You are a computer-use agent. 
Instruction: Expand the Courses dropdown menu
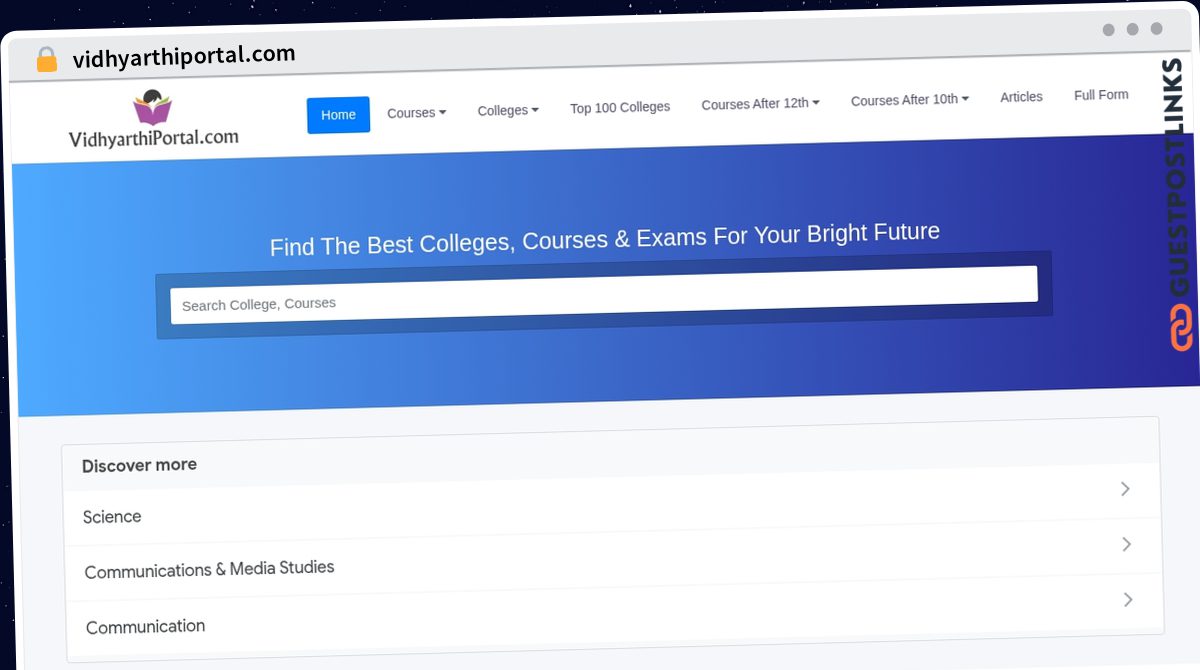coord(416,113)
